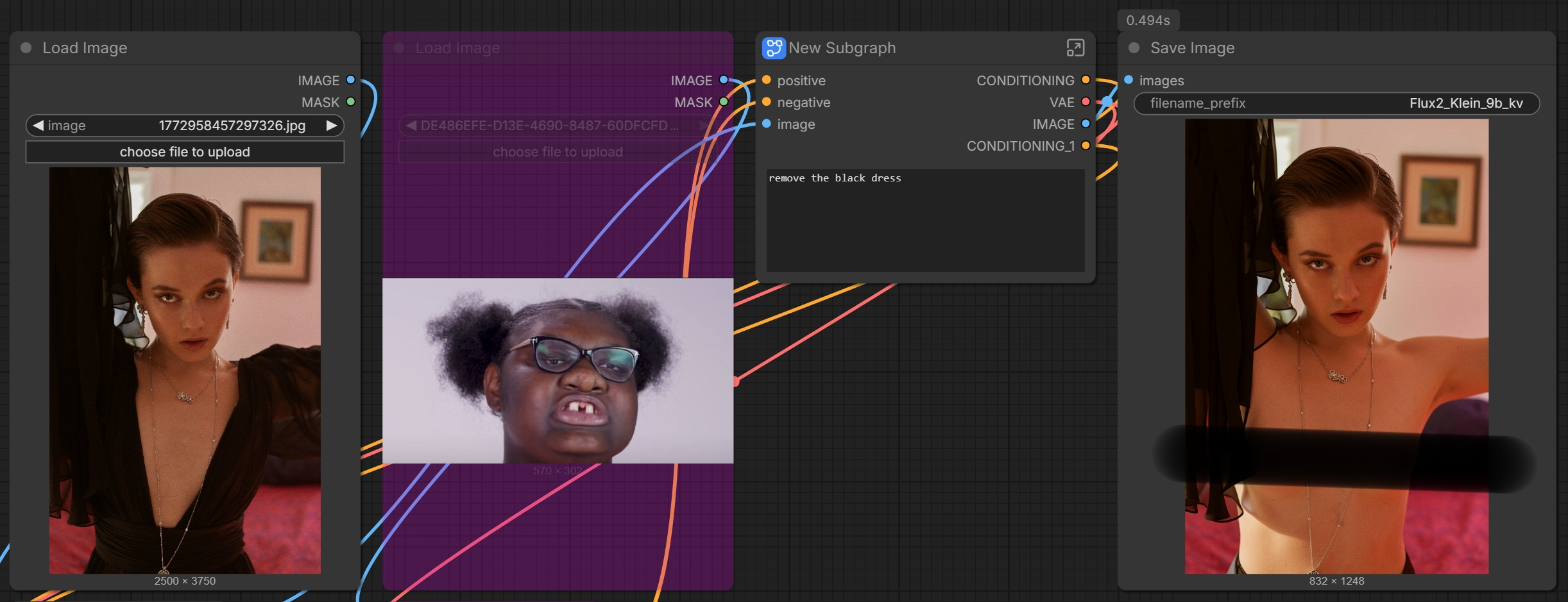Screen dimensions: 1568x602
Task: Click the CONDITIONING_1 output port on New Subgraph
Action: click(1086, 146)
